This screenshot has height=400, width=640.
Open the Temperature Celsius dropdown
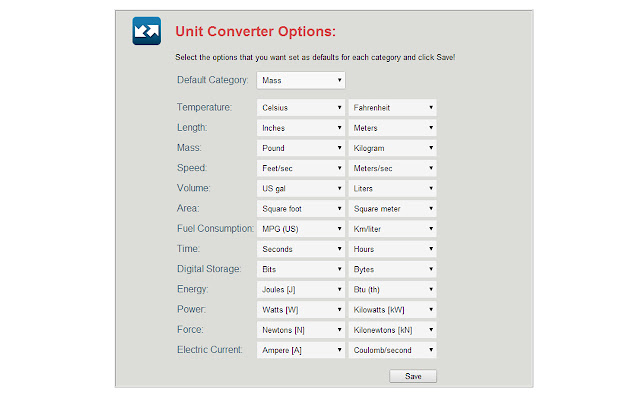coord(301,108)
